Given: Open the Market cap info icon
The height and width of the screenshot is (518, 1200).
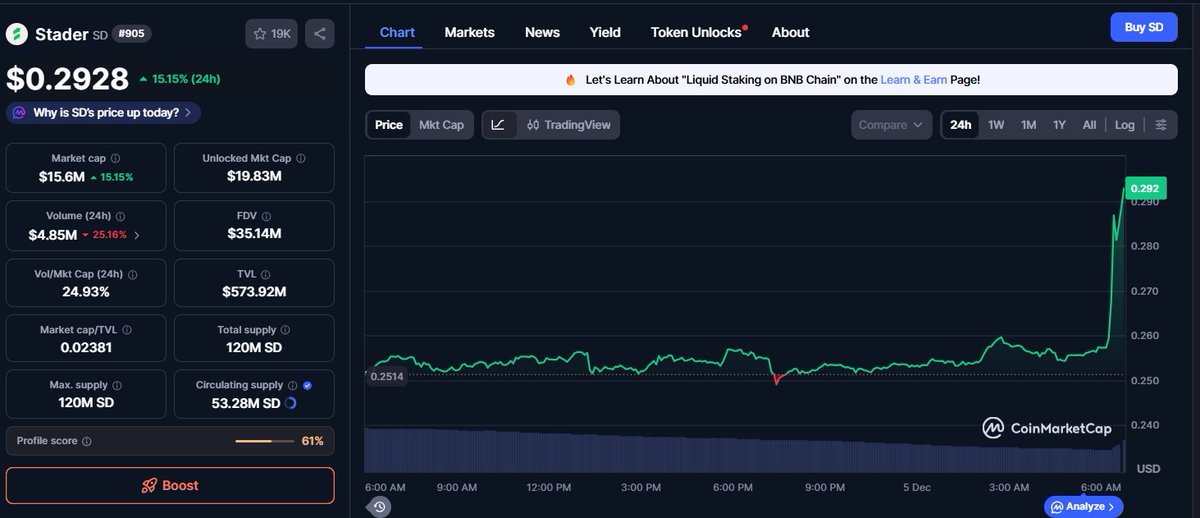Looking at the screenshot, I should [x=115, y=159].
